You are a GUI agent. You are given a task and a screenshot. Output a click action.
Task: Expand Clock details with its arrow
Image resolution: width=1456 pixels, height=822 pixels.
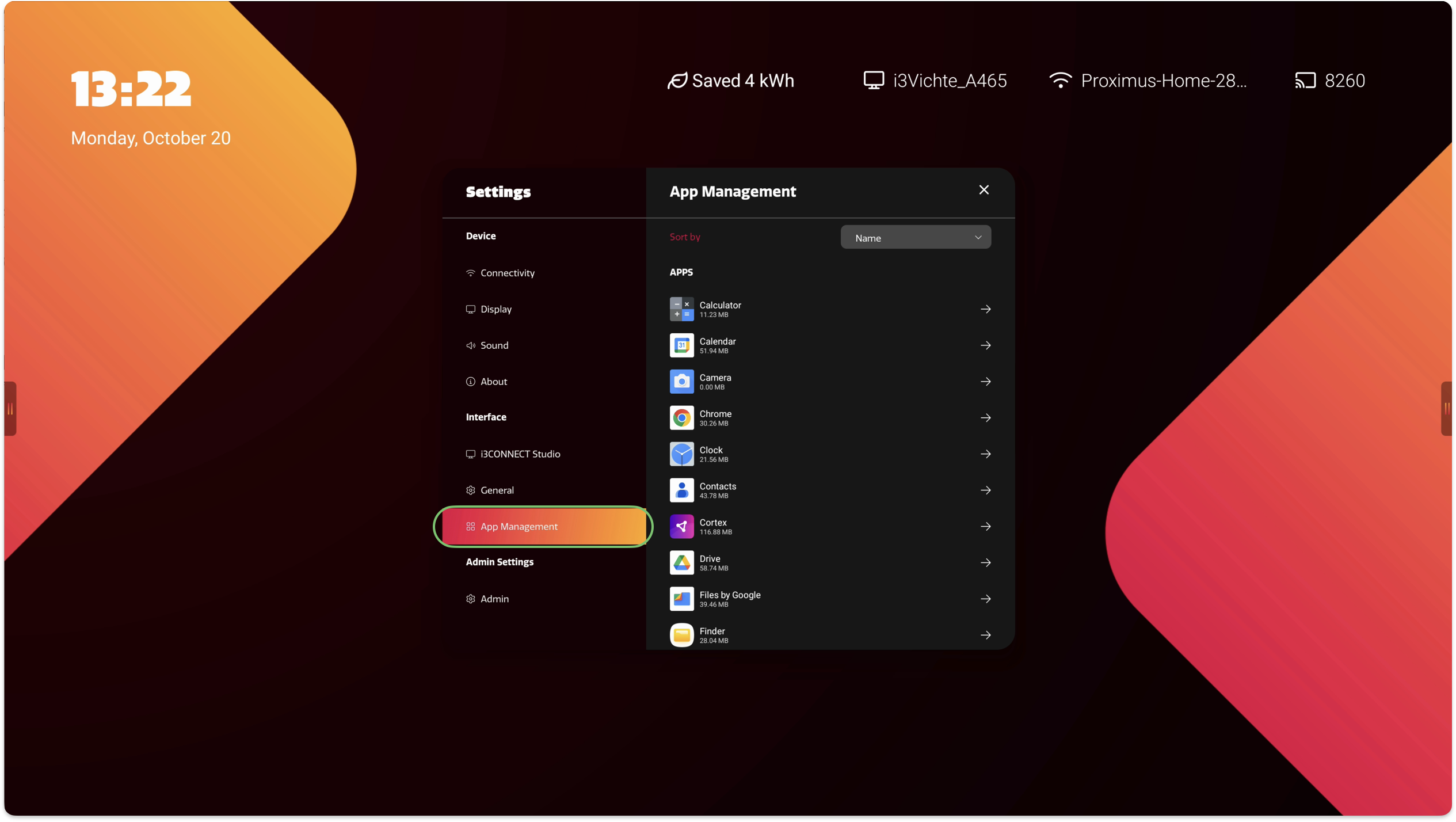coord(985,454)
